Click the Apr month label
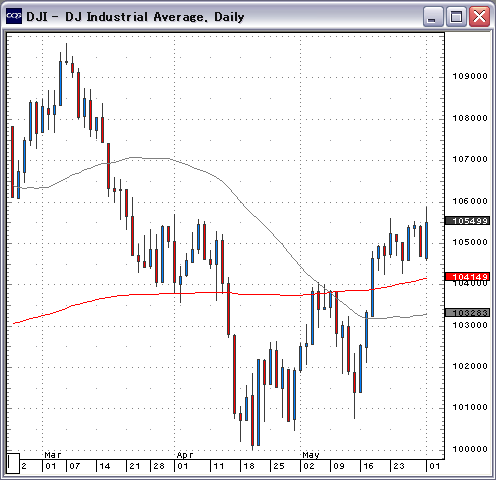Image resolution: width=496 pixels, height=480 pixels. pyautogui.click(x=185, y=455)
